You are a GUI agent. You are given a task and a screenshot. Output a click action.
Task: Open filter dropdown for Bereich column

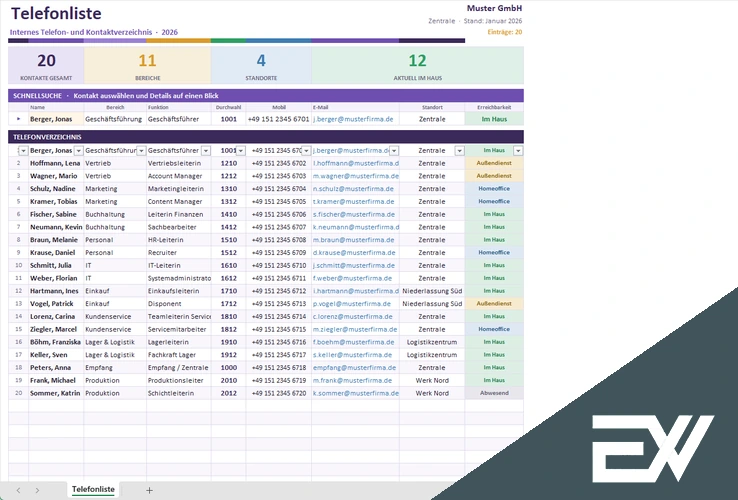[x=141, y=151]
